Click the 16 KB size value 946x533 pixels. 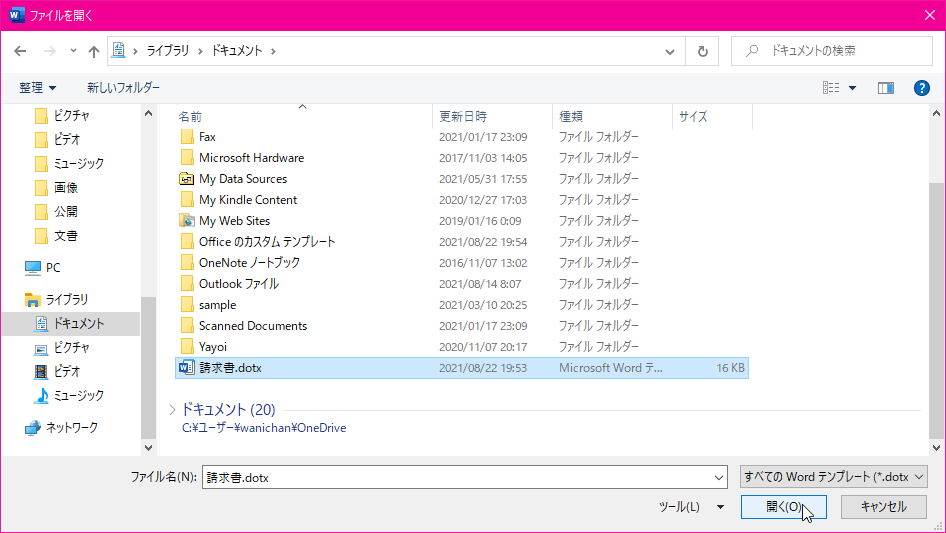click(x=730, y=368)
